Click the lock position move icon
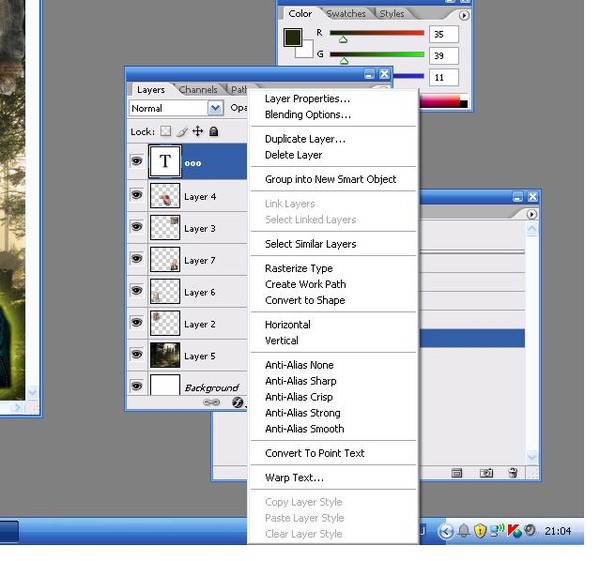The image size is (600, 561). (x=198, y=132)
